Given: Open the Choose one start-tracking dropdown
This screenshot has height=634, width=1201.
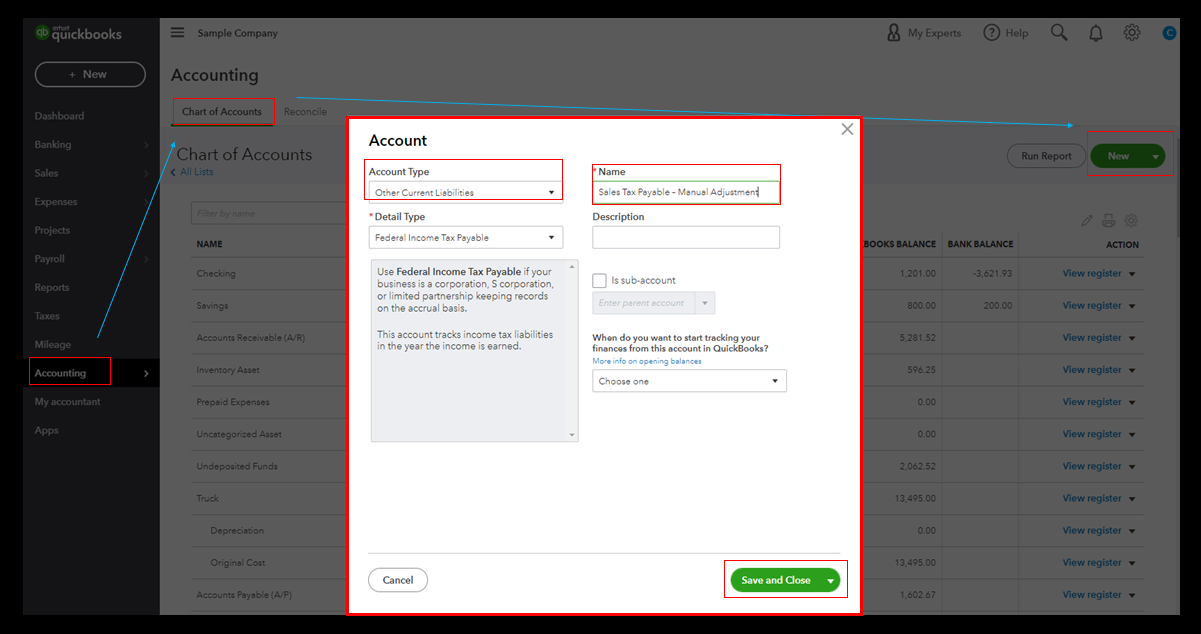Looking at the screenshot, I should tap(689, 381).
